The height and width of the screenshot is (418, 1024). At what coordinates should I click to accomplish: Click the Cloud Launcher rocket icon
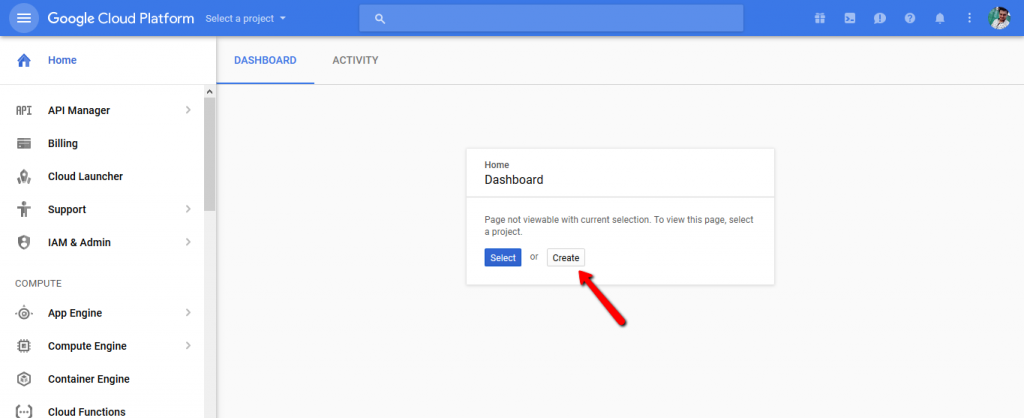click(x=24, y=176)
